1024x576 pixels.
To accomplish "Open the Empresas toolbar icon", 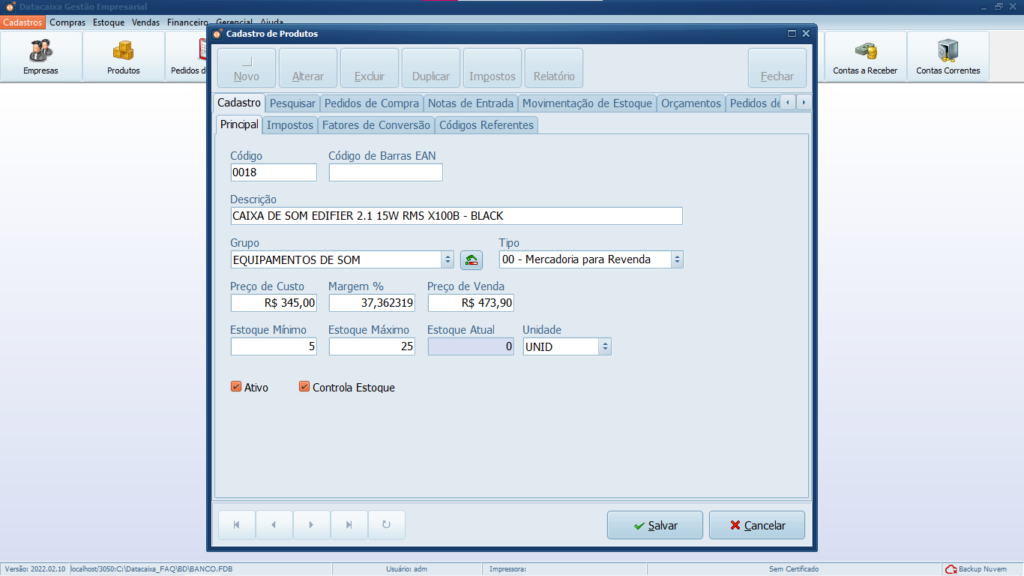I will (41, 56).
